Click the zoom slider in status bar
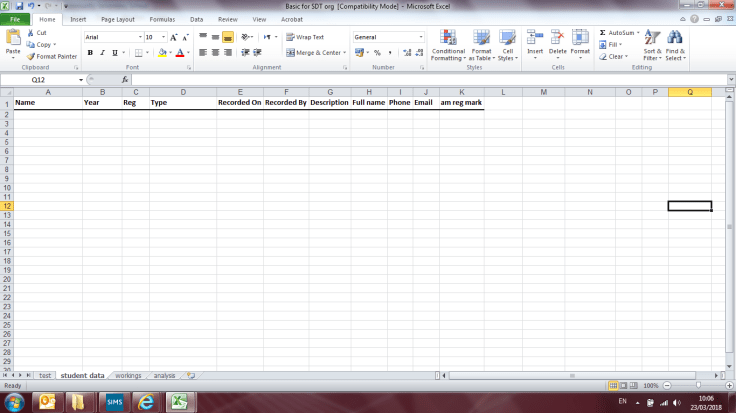 [697, 385]
